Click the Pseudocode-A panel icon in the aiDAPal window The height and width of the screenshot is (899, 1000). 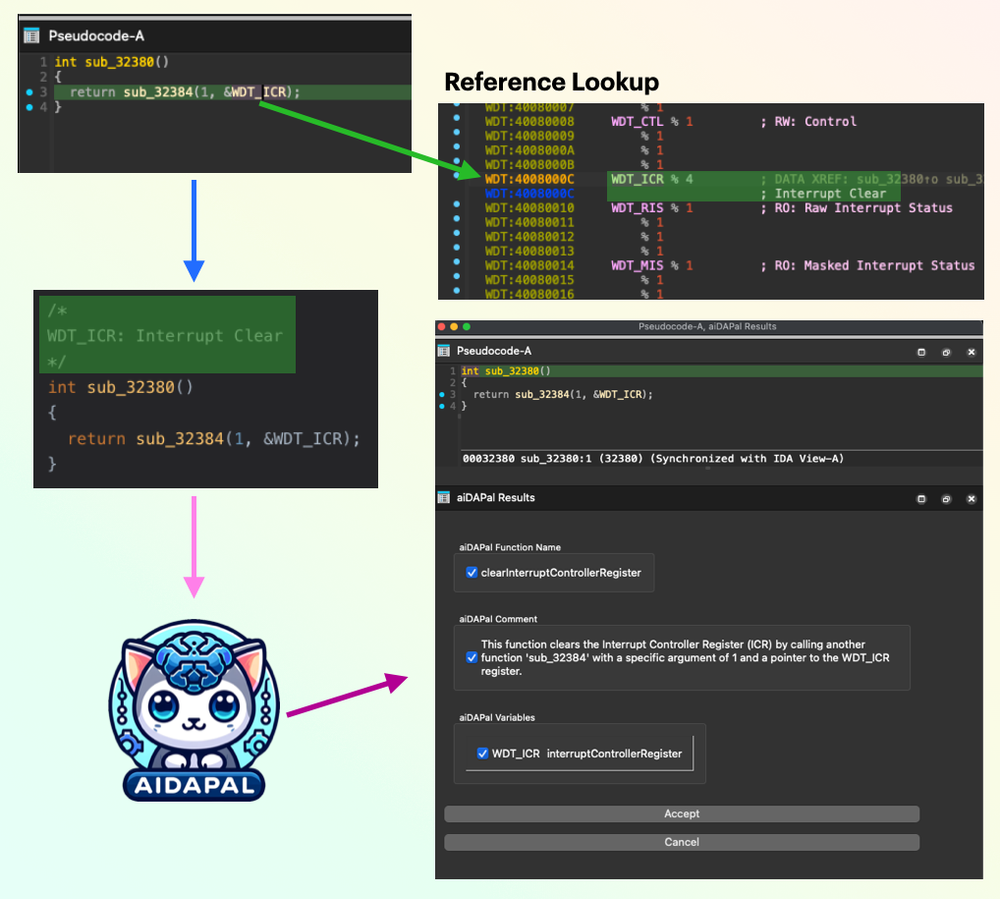point(444,351)
